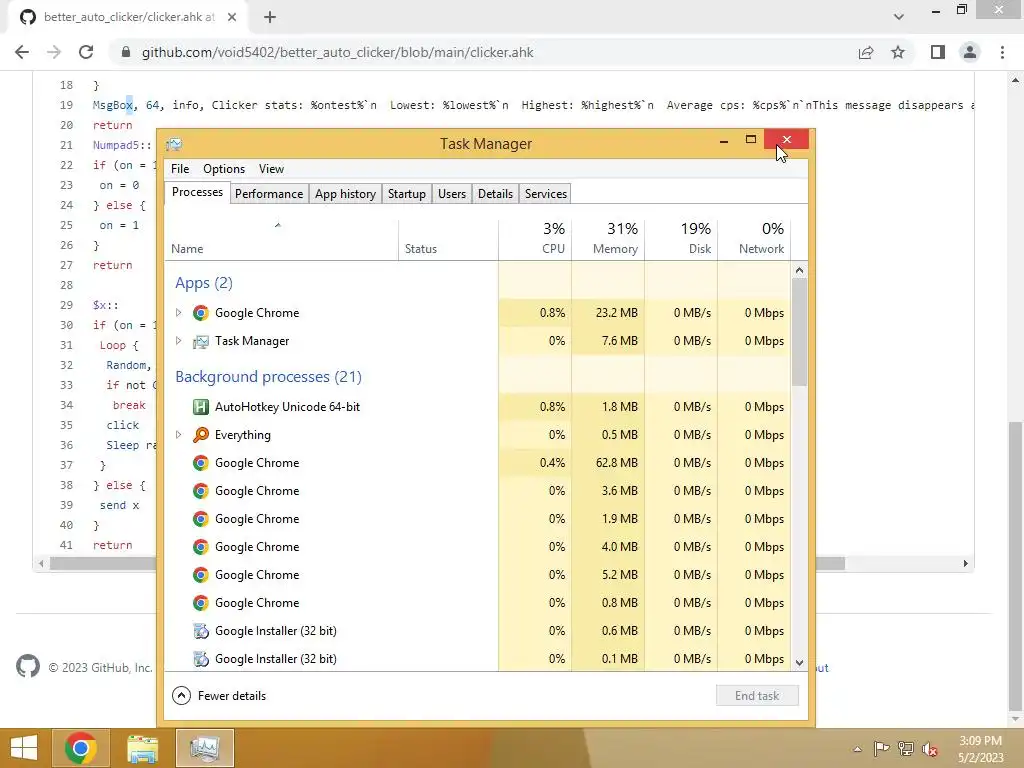The width and height of the screenshot is (1024, 768).
Task: Switch to the Details tab
Action: (496, 194)
